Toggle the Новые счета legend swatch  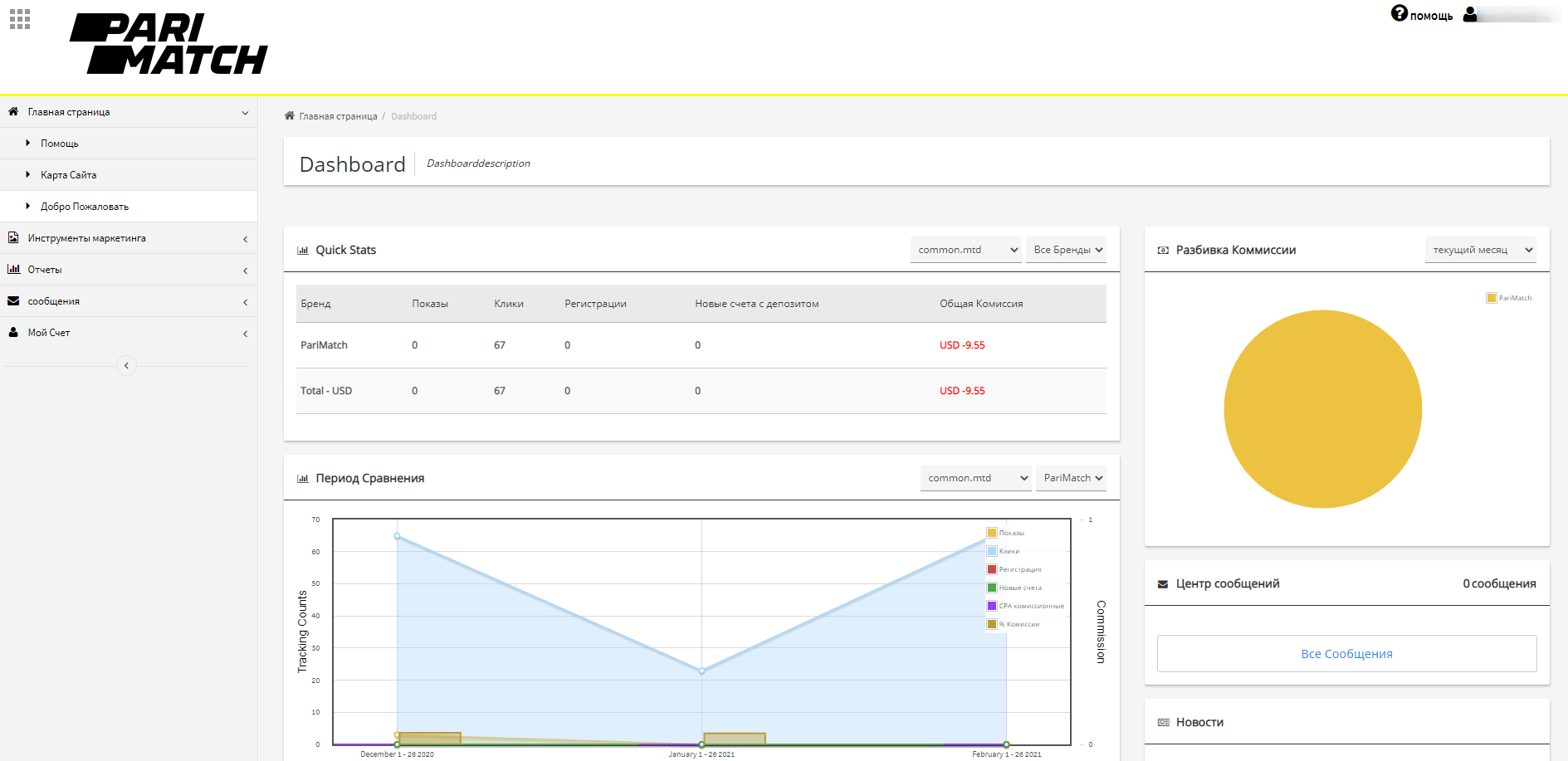click(992, 588)
